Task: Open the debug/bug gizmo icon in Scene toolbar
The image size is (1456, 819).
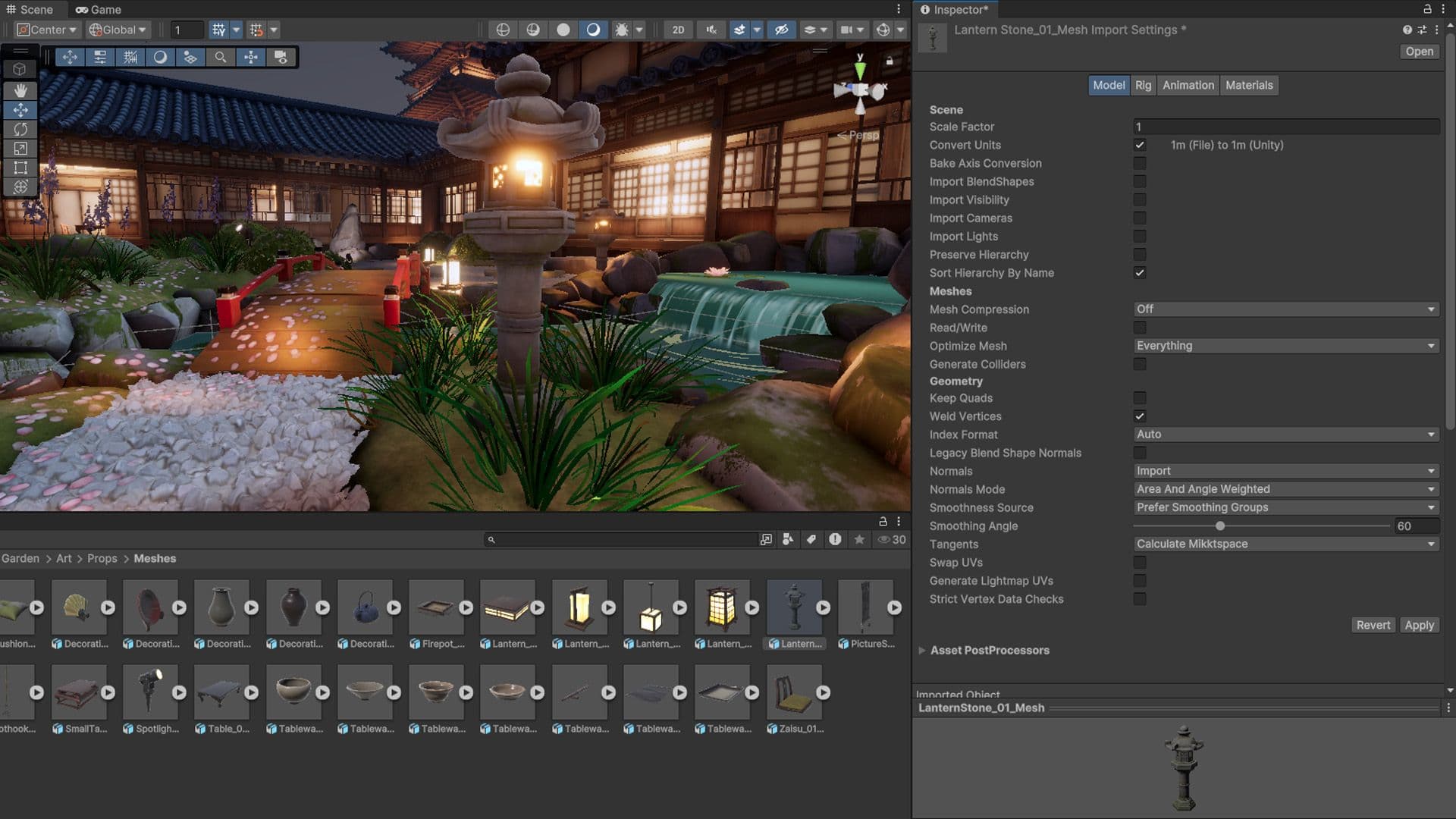Action: (622, 30)
